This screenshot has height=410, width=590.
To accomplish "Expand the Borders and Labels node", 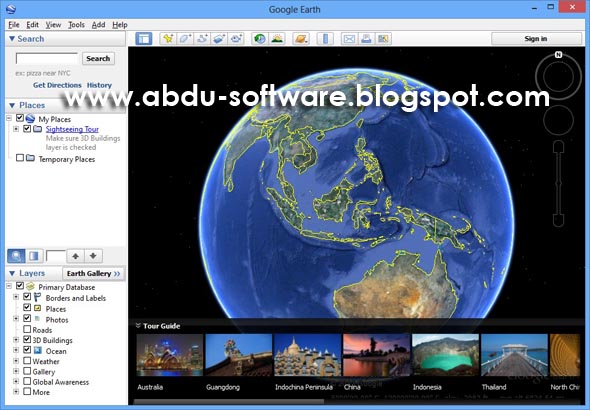I will 16,297.
